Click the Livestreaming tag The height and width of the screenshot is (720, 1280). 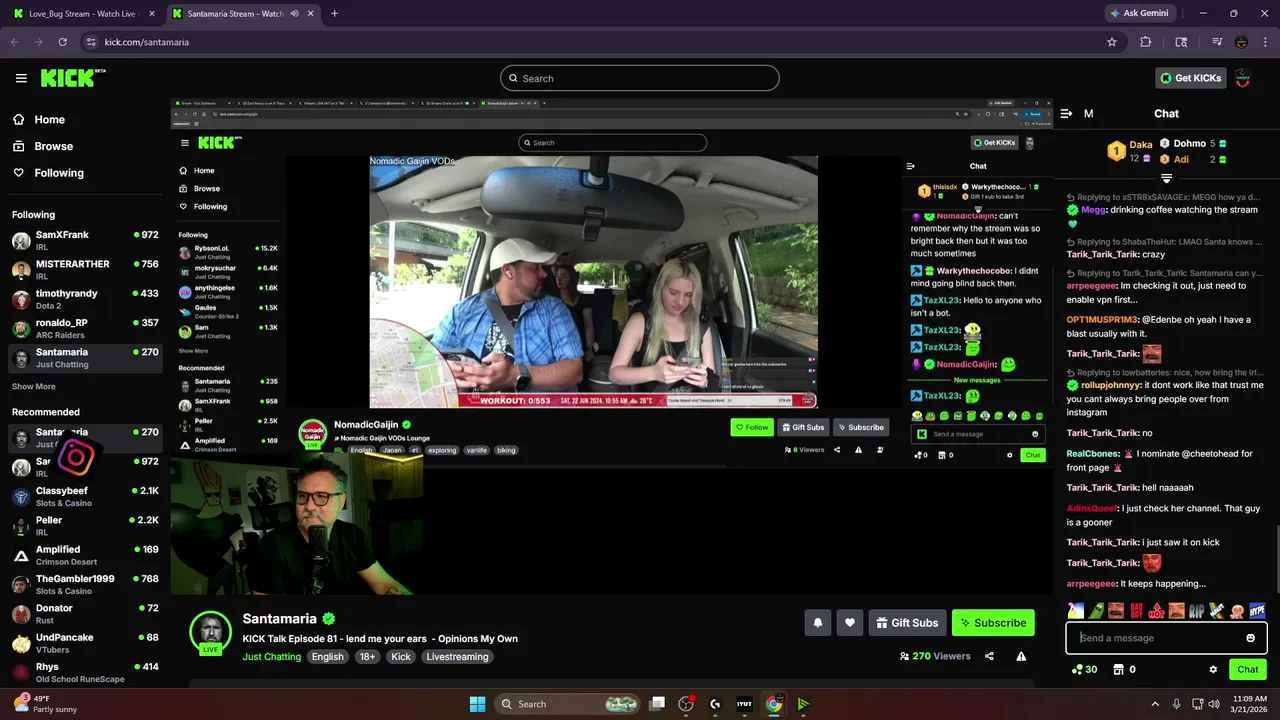[x=457, y=657]
